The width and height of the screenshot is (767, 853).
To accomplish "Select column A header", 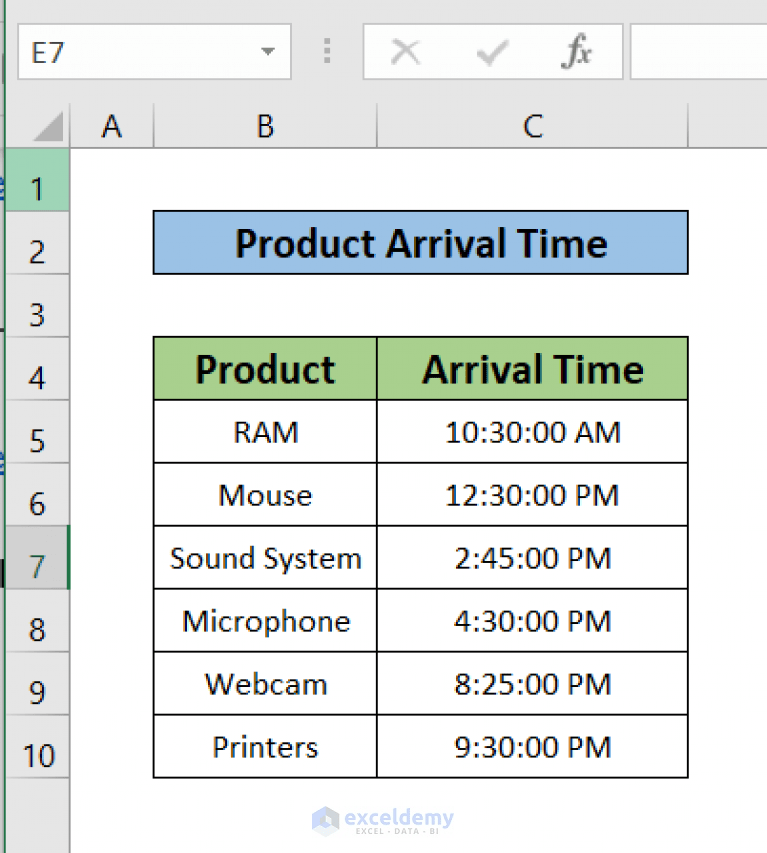I will [111, 126].
